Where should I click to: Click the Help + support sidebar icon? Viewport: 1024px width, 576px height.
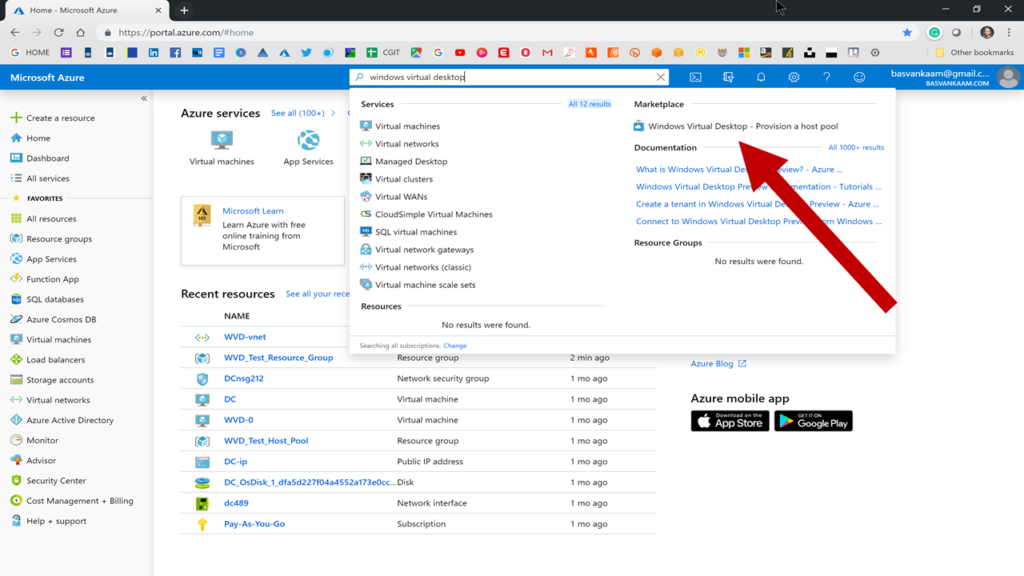(x=16, y=521)
